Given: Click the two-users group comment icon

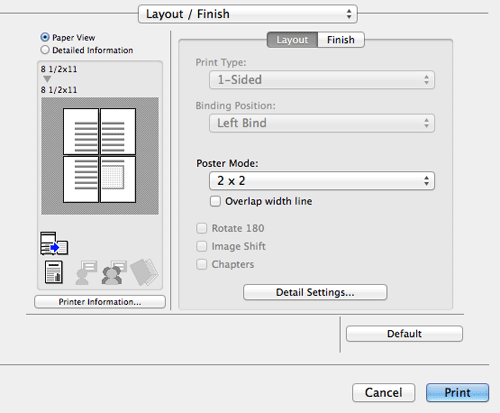Looking at the screenshot, I should (114, 272).
